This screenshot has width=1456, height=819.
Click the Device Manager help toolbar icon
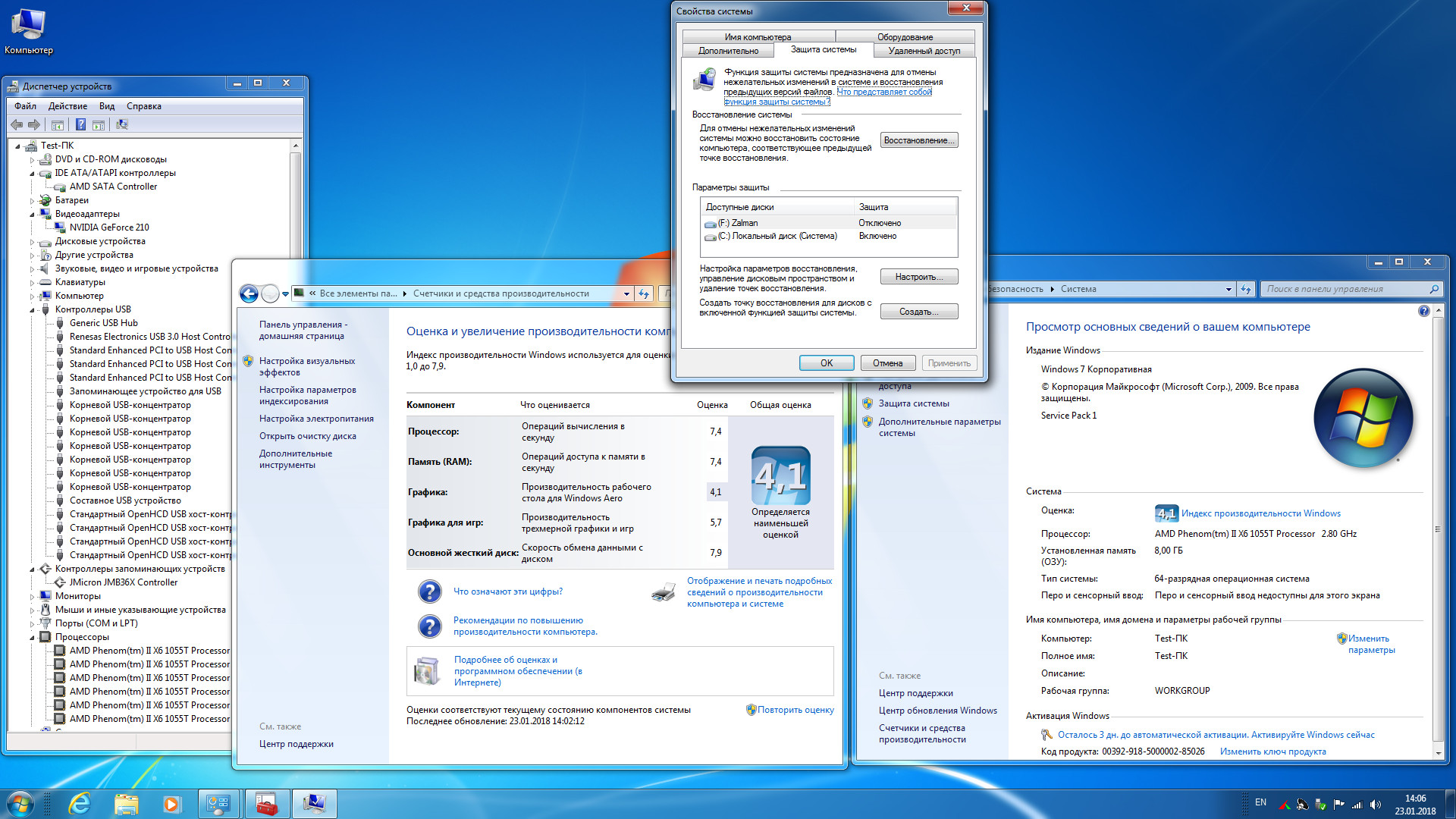coord(80,124)
